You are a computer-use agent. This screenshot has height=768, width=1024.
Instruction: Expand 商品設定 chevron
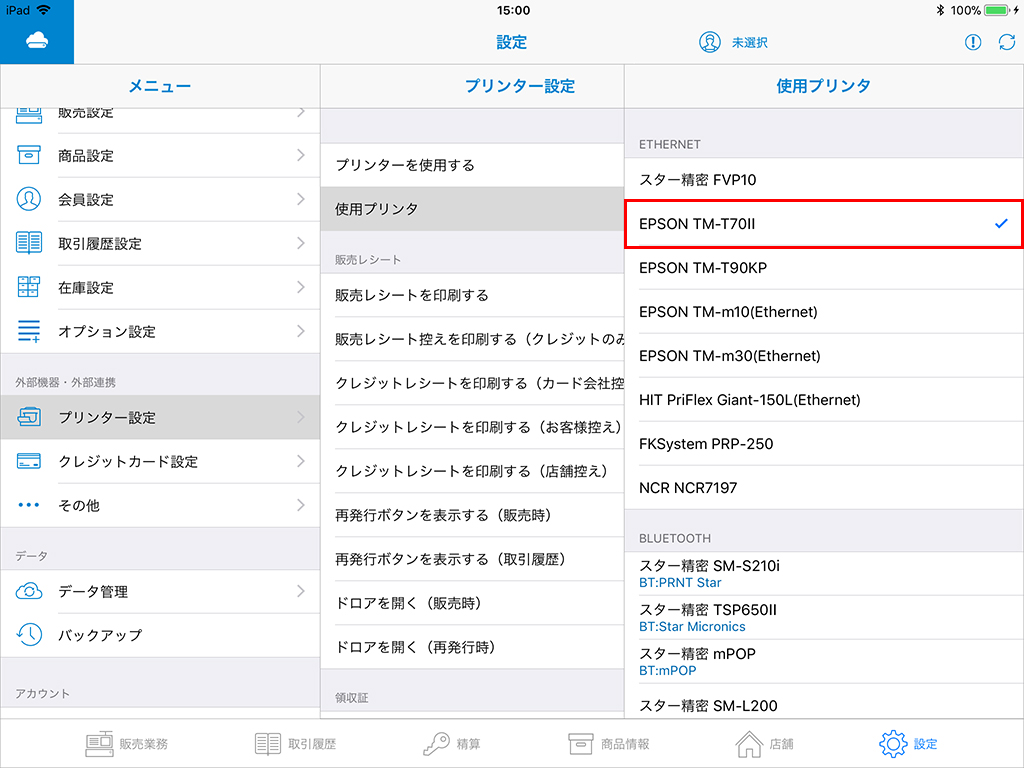pyautogui.click(x=300, y=155)
